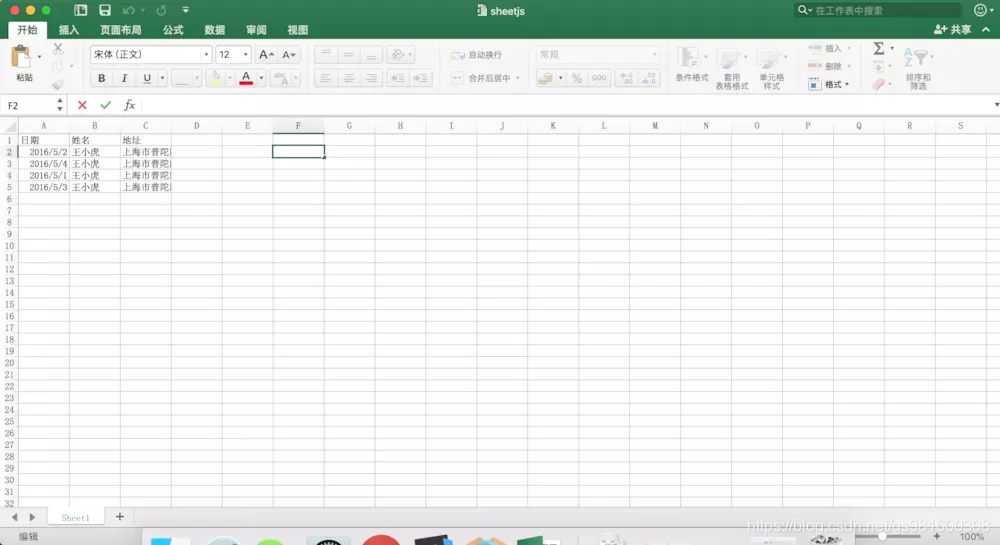Click the 条件格式 button

pyautogui.click(x=691, y=65)
